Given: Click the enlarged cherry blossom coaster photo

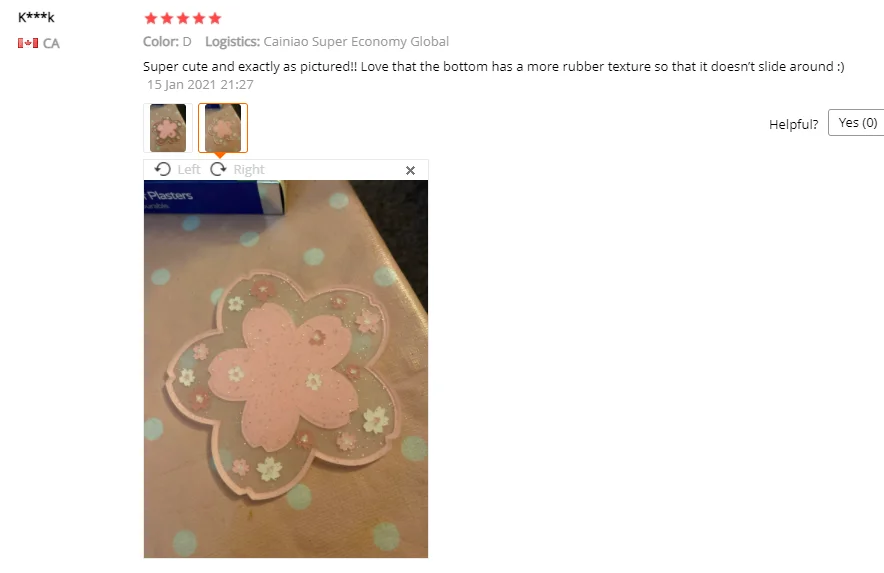Looking at the screenshot, I should (286, 369).
